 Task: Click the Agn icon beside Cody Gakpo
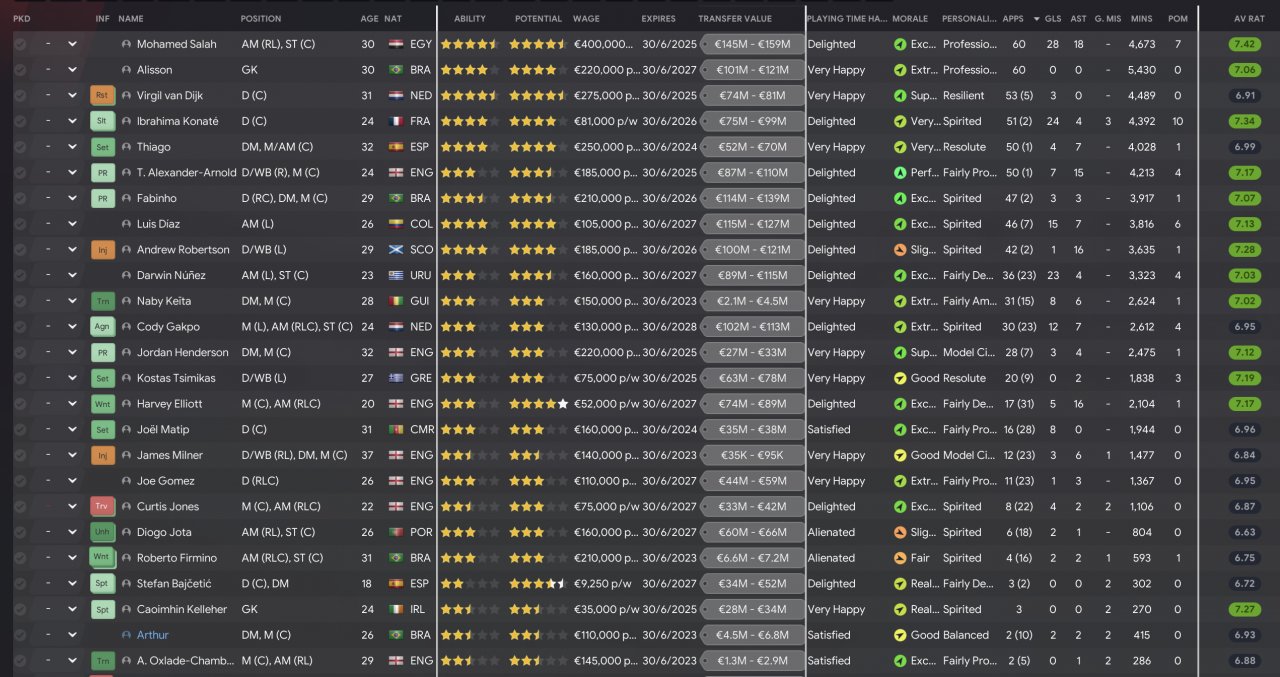[102, 327]
